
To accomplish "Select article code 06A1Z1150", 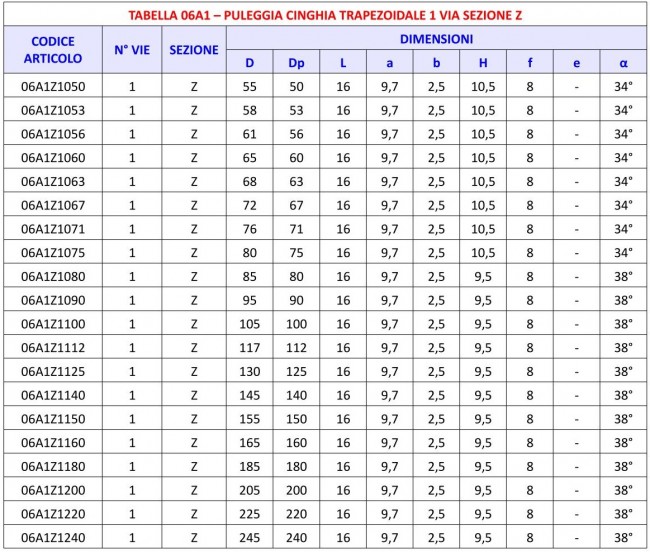I will (x=53, y=419).
